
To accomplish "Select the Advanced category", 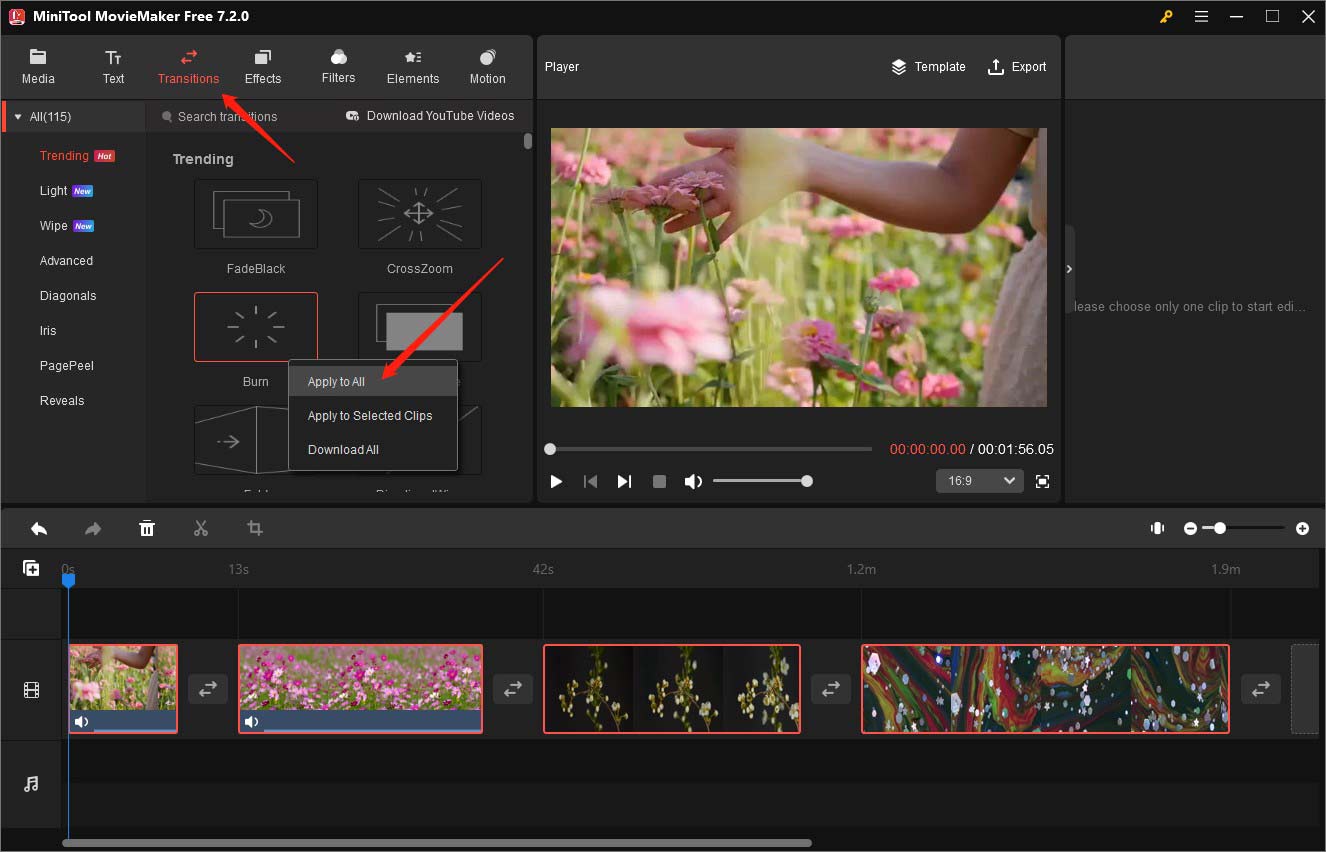I will (66, 261).
